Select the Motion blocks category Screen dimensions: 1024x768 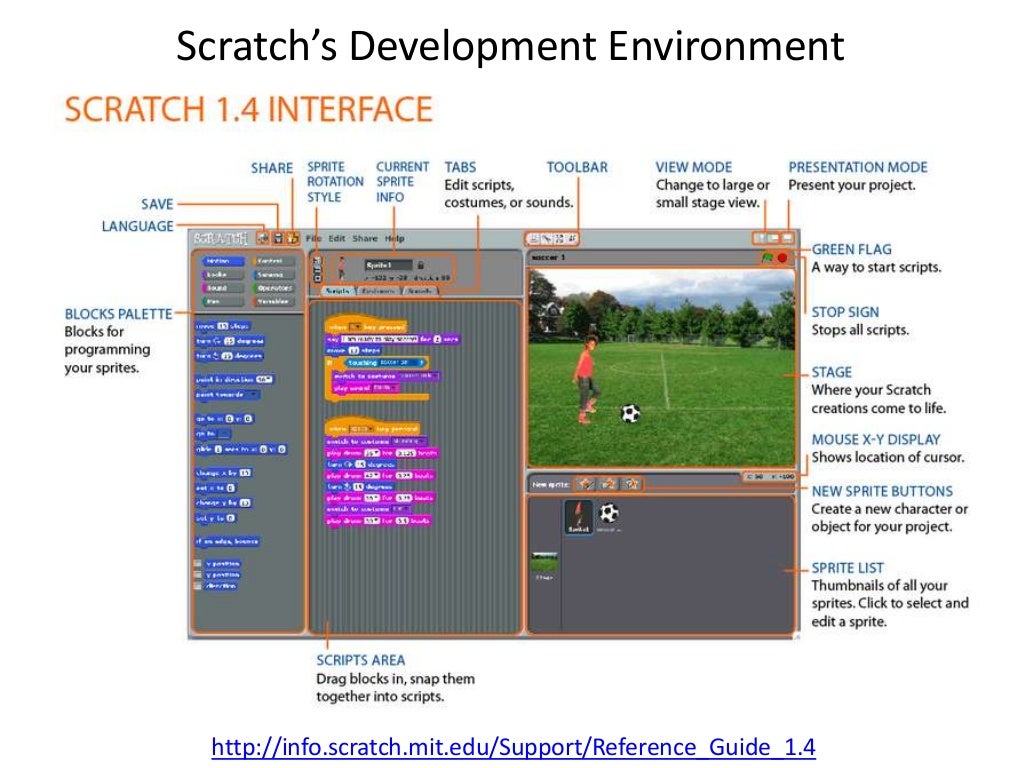pos(223,261)
